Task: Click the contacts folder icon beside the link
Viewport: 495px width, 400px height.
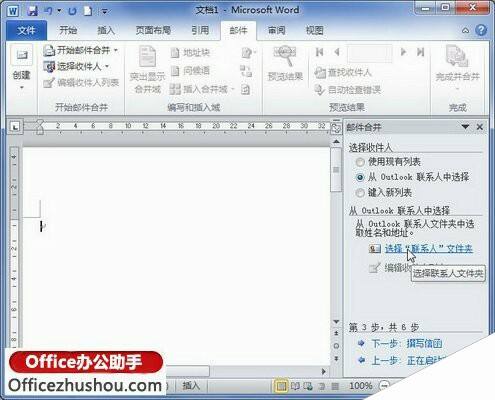Action: [375, 249]
